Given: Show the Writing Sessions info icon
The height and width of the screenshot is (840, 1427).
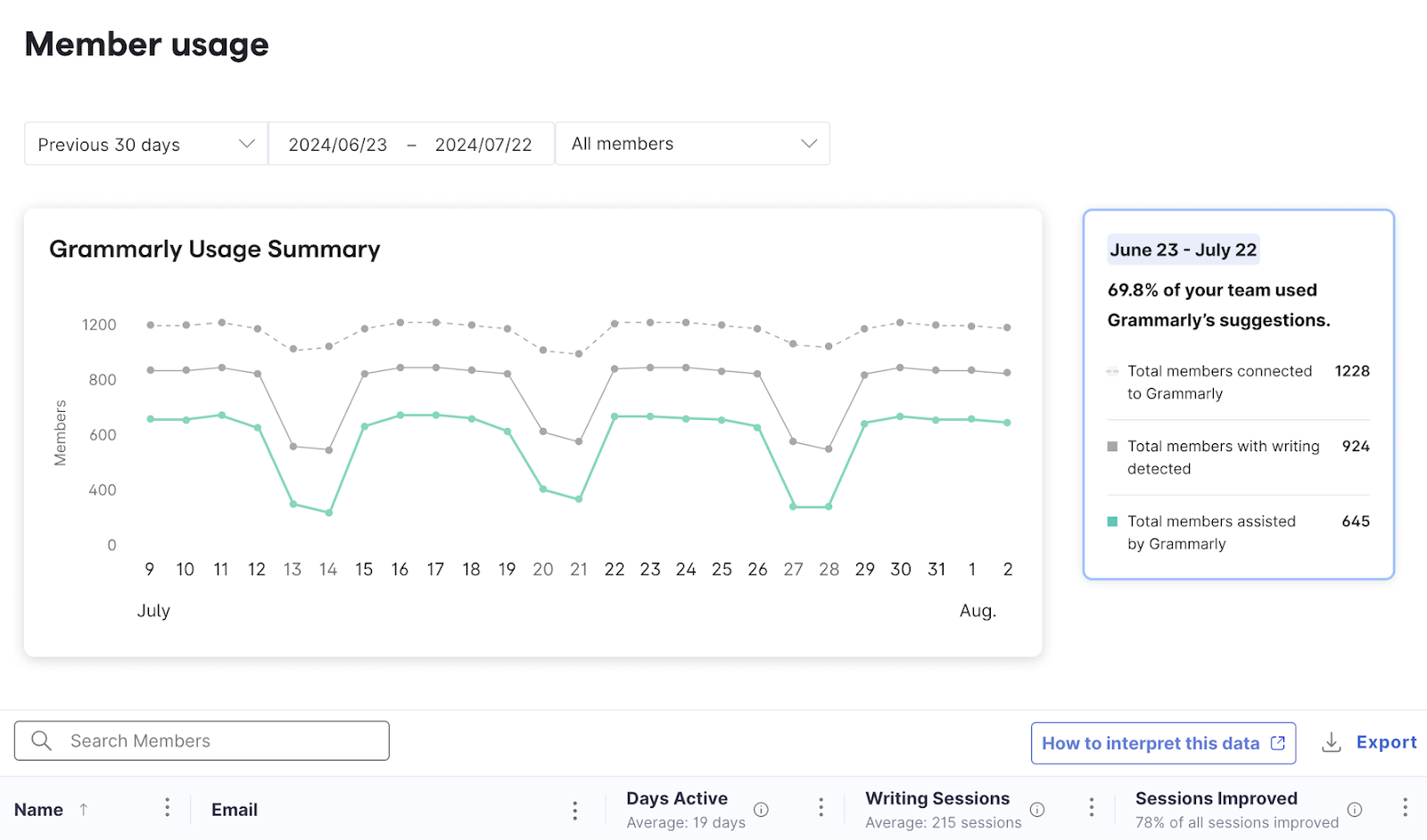Looking at the screenshot, I should (1037, 810).
